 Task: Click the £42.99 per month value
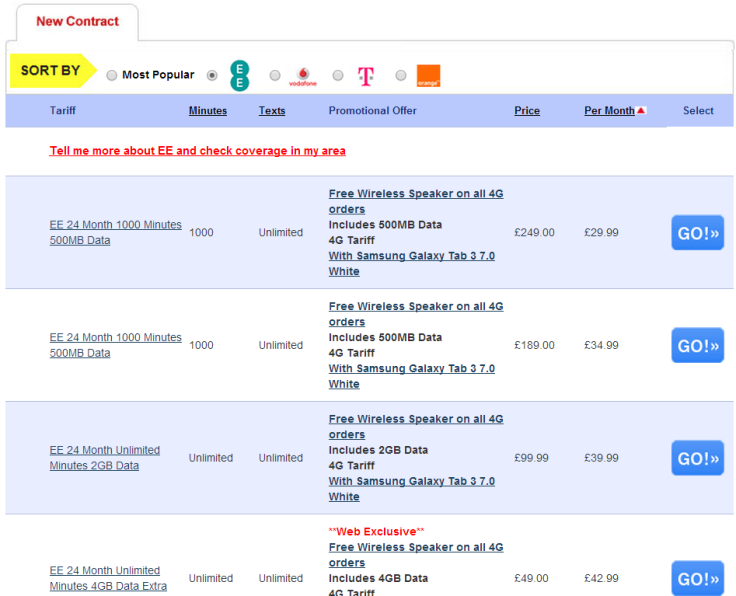[x=601, y=578]
